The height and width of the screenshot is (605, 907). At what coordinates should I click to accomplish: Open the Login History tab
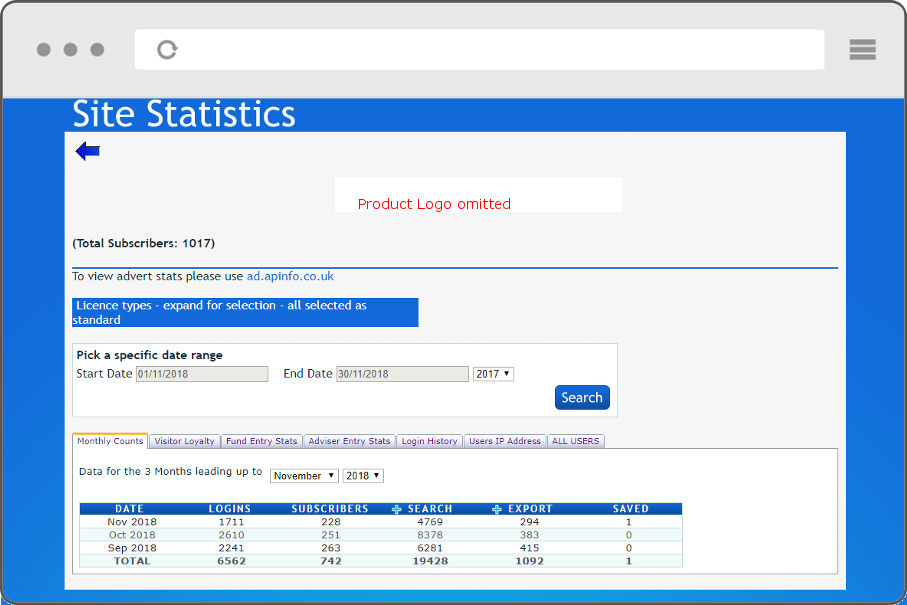click(429, 441)
